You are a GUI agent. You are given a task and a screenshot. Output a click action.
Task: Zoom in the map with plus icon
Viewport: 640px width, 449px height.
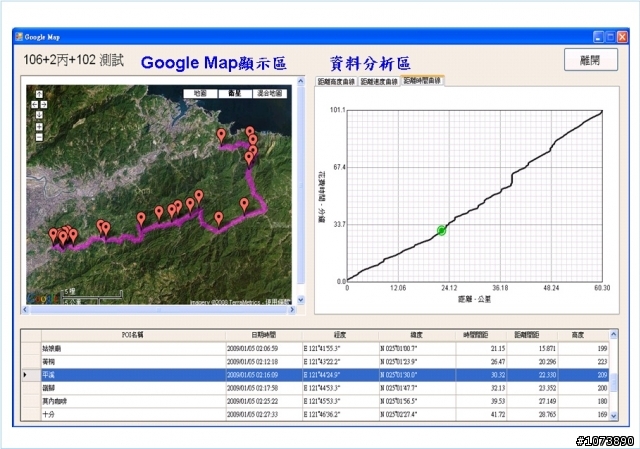(x=39, y=127)
